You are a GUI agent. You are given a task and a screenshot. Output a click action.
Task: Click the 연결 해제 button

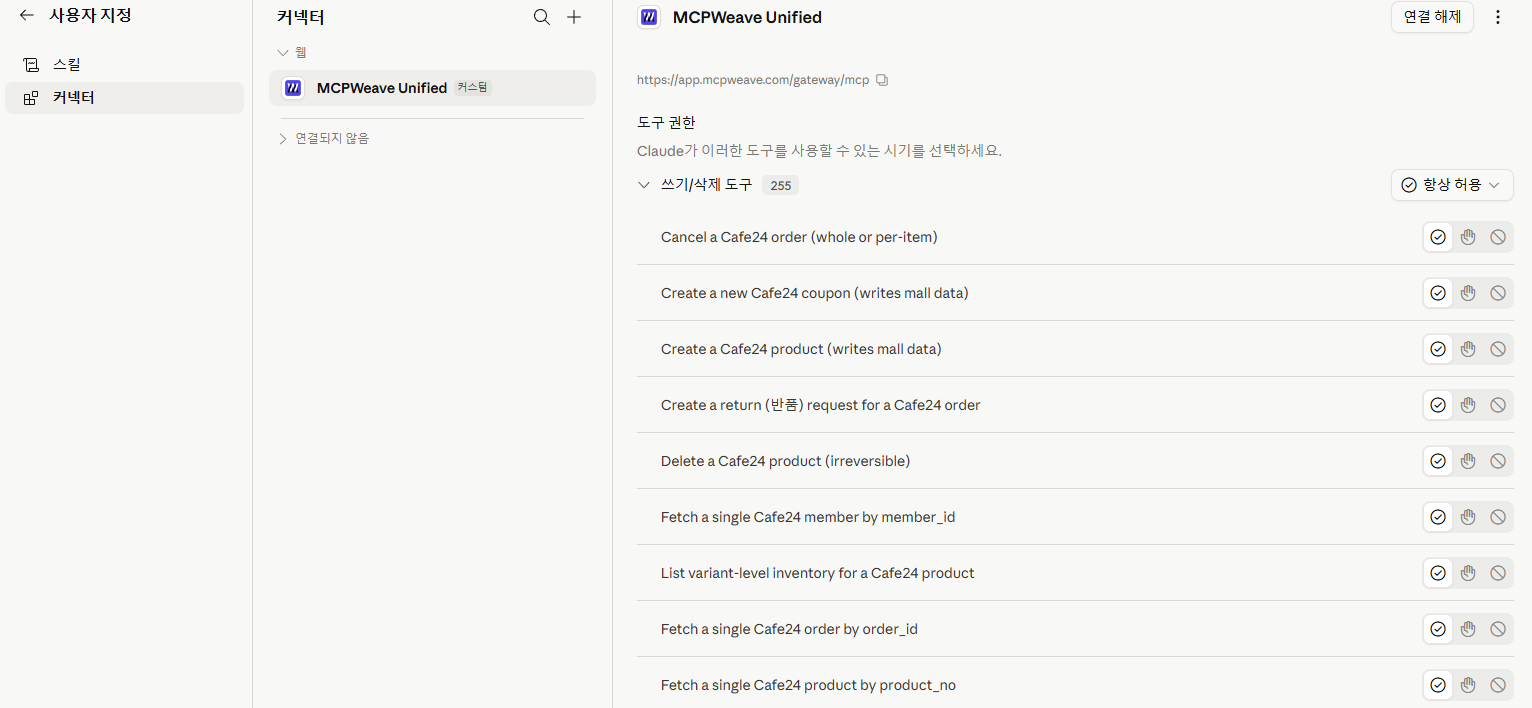pyautogui.click(x=1432, y=17)
